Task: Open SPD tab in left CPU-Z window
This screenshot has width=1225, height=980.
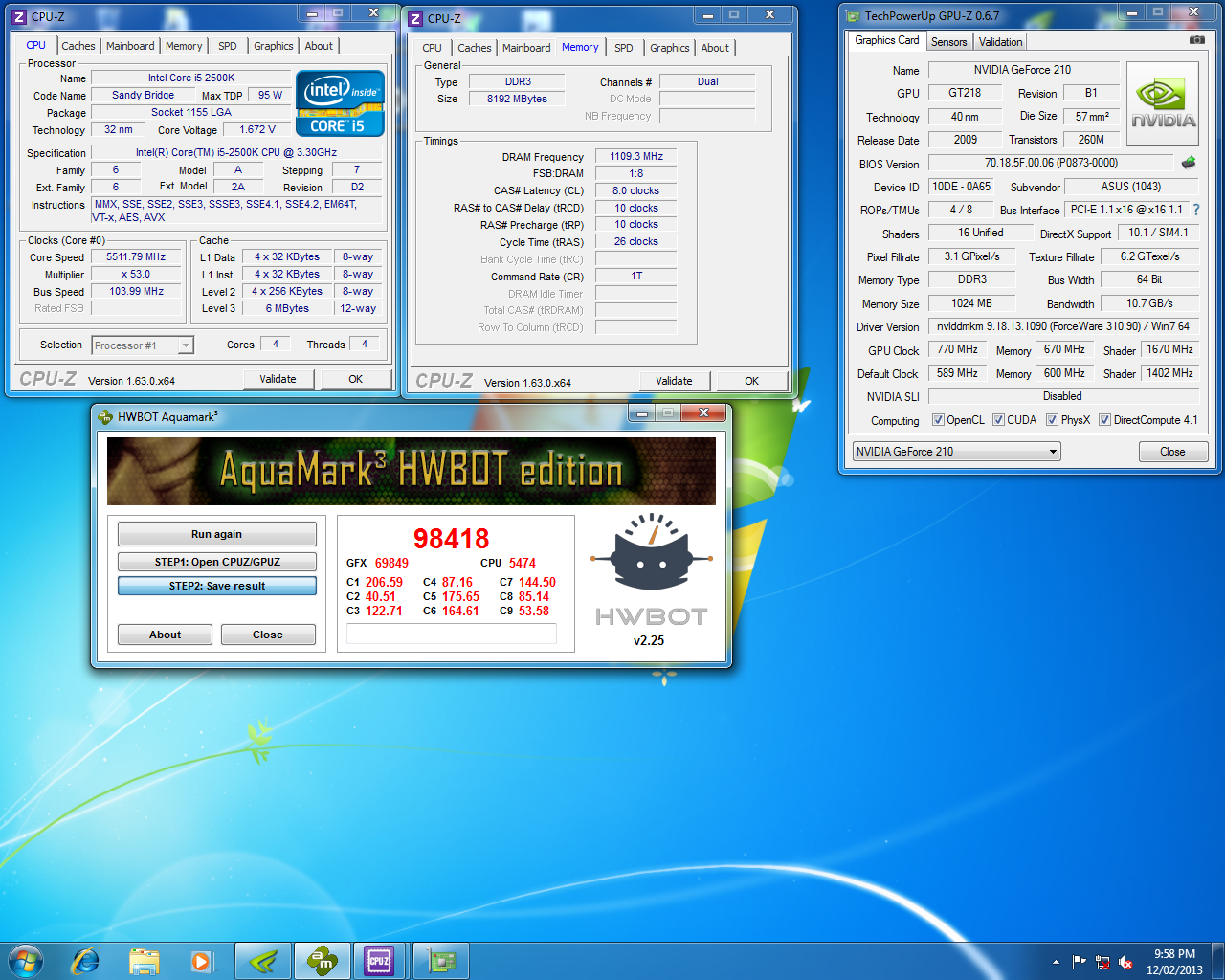Action: [x=228, y=46]
